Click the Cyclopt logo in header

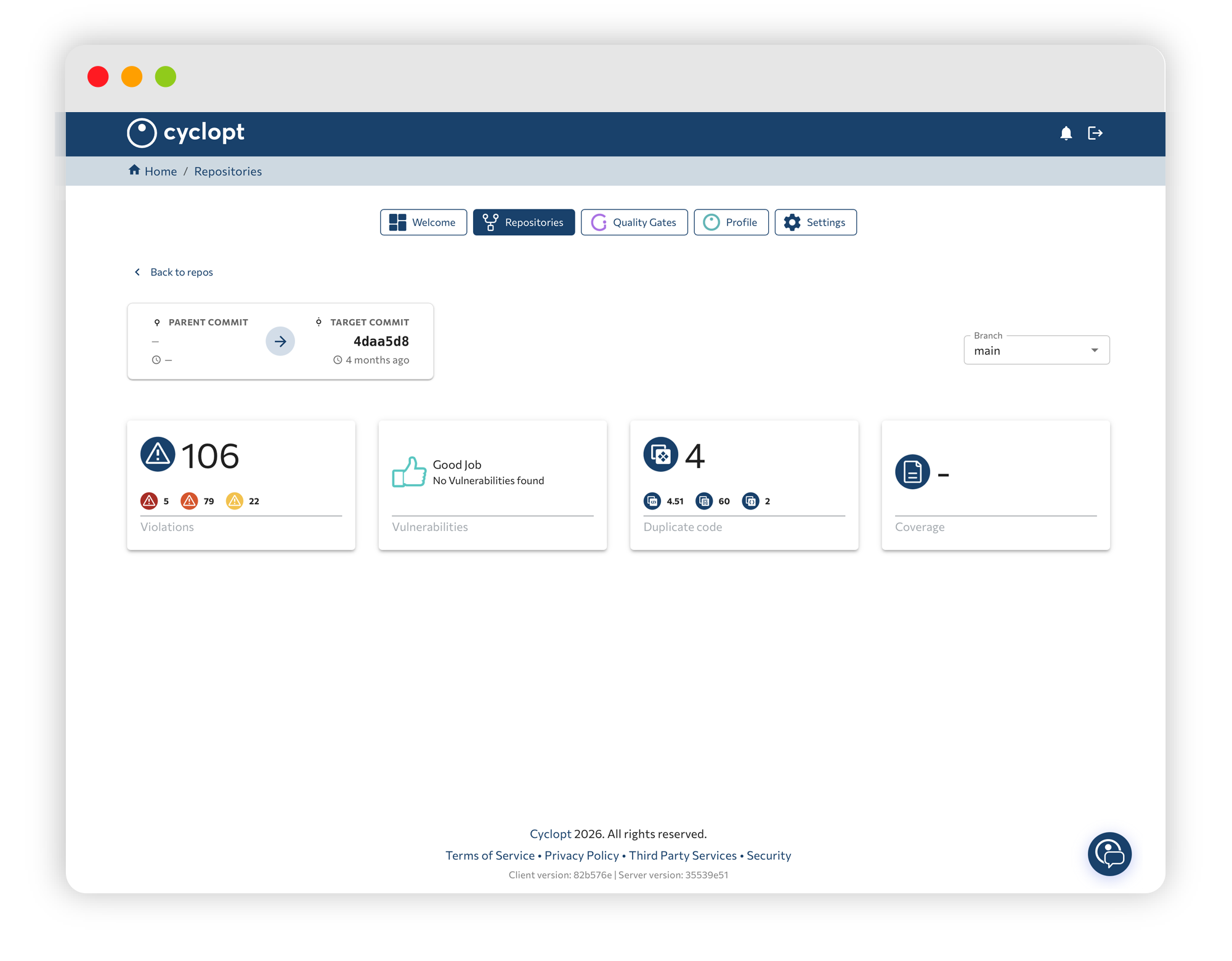pyautogui.click(x=185, y=132)
